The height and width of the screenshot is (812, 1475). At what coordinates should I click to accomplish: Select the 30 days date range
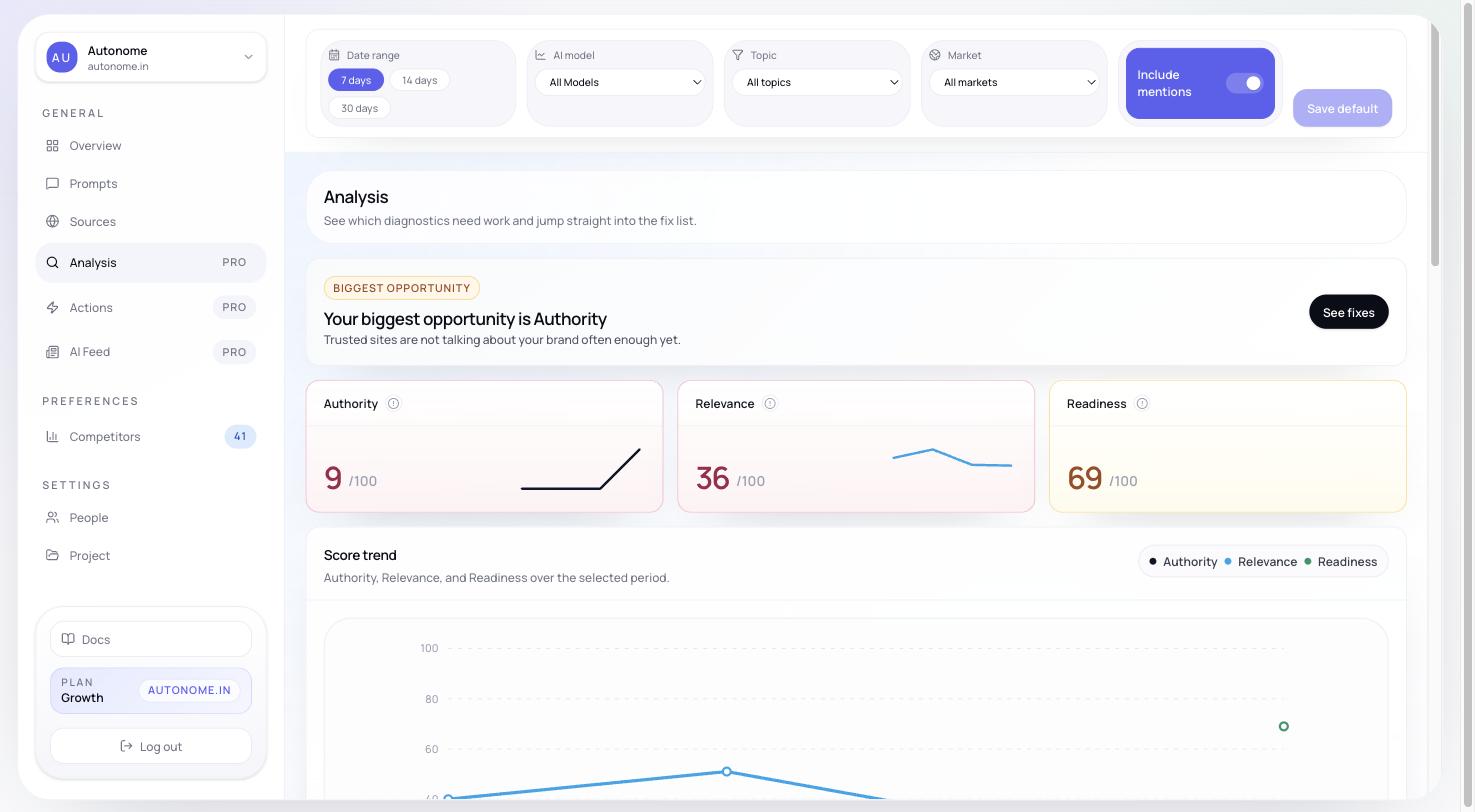tap(359, 108)
